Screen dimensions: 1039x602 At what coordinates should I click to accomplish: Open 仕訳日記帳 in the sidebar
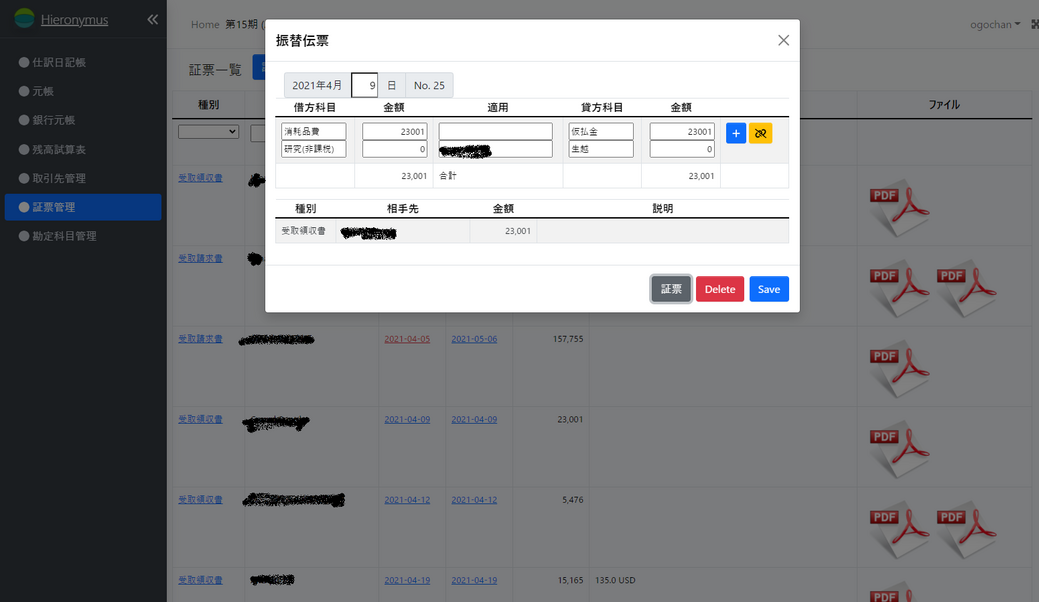click(x=59, y=62)
